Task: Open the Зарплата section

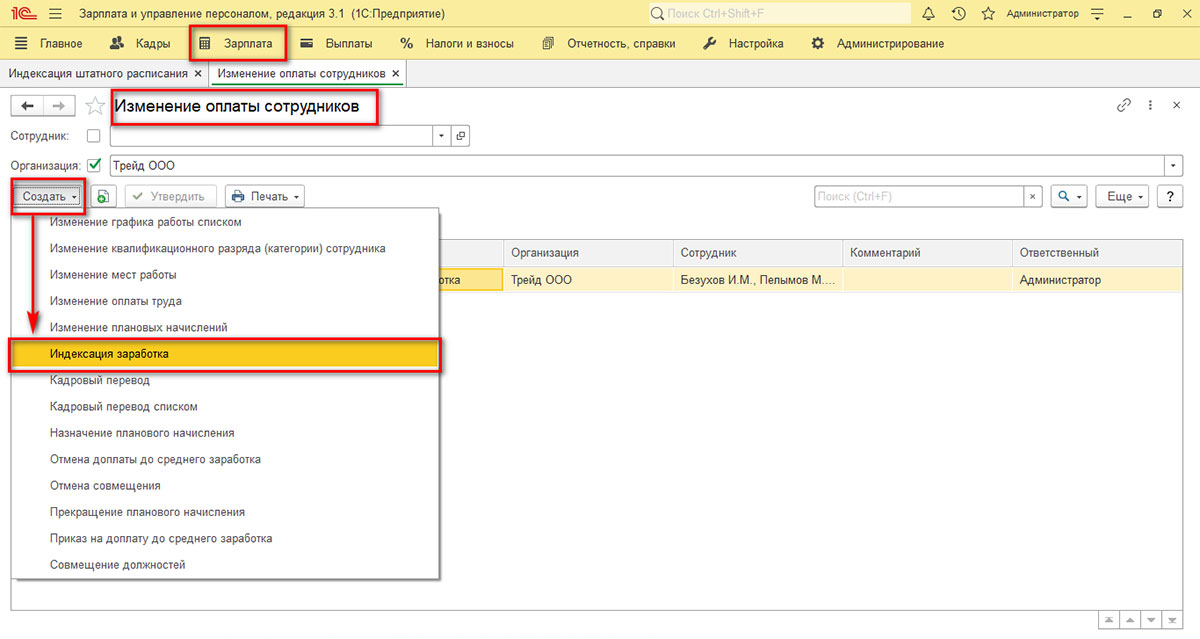Action: tap(238, 44)
